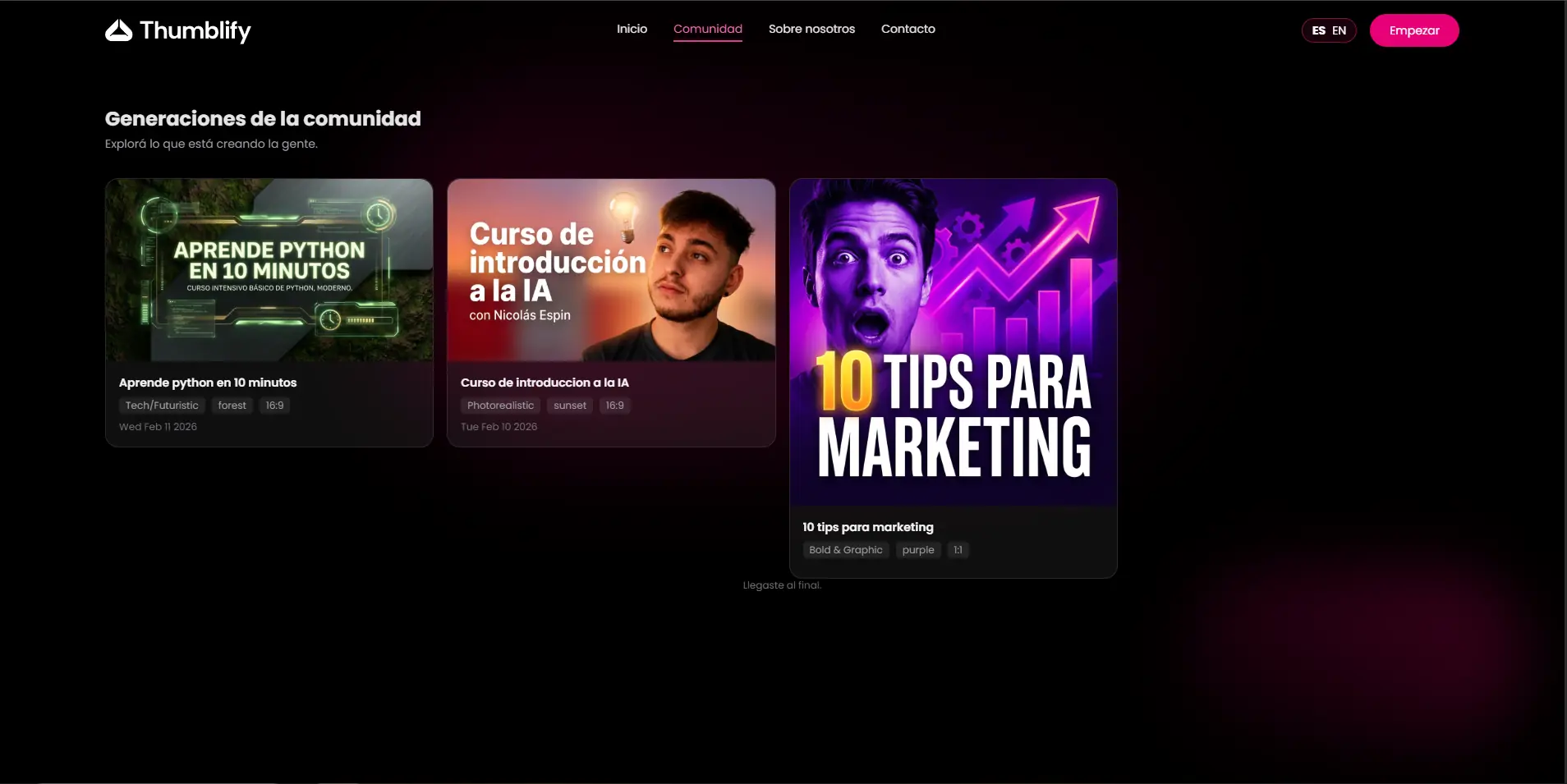Screen dimensions: 1567x784
Task: Click the 1:1 ratio tag on marketing card
Action: tap(958, 550)
